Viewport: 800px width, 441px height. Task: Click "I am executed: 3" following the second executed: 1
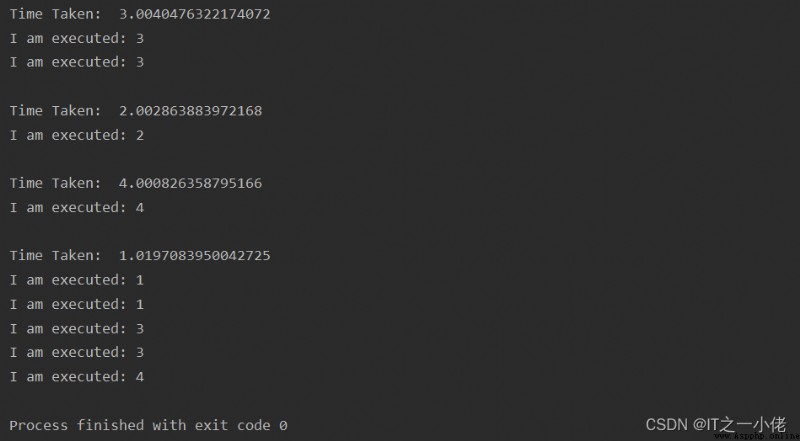[x=77, y=328]
